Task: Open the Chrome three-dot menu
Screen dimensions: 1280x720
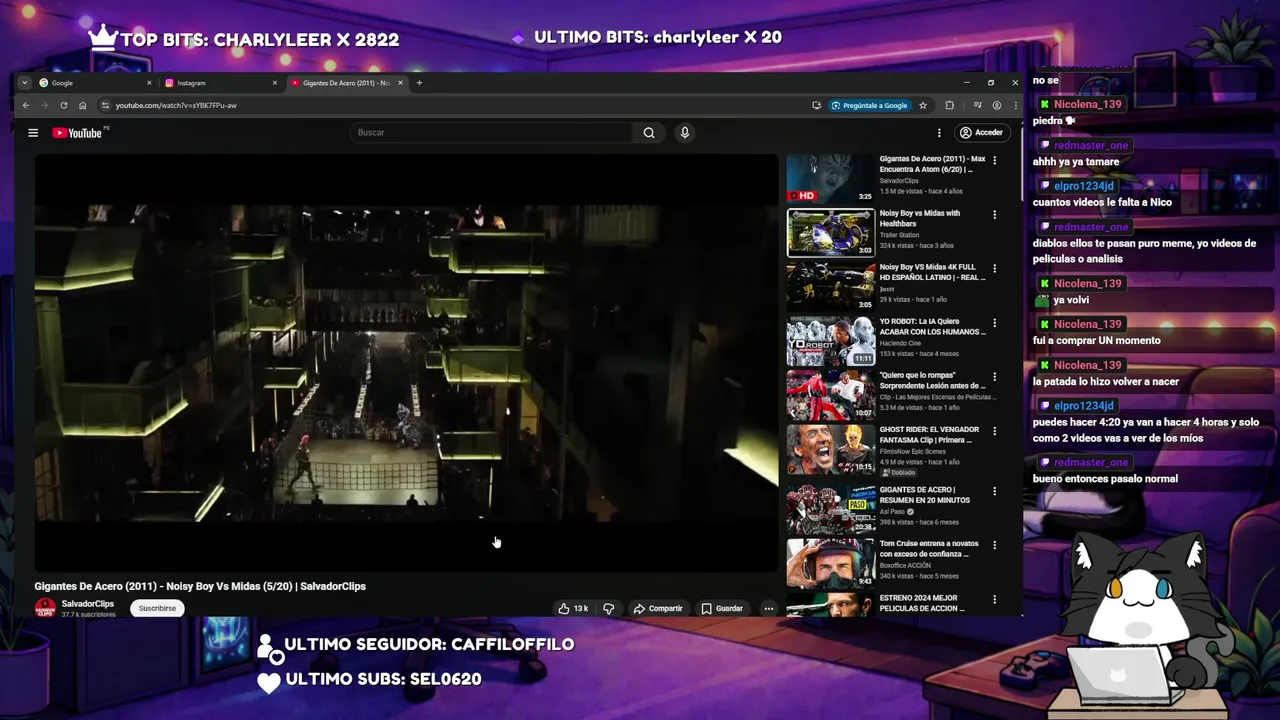Action: 1015,105
